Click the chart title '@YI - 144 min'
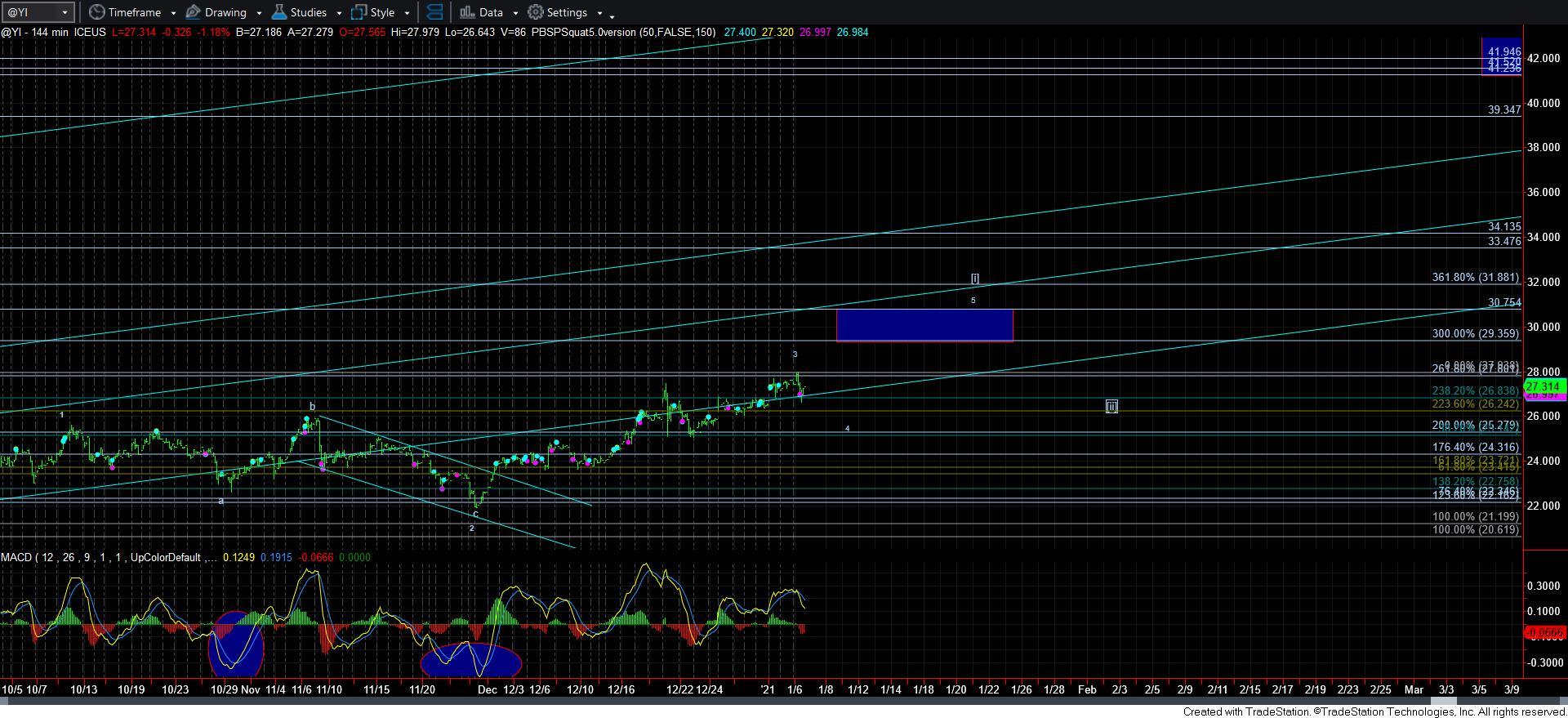1568x718 pixels. pos(35,32)
